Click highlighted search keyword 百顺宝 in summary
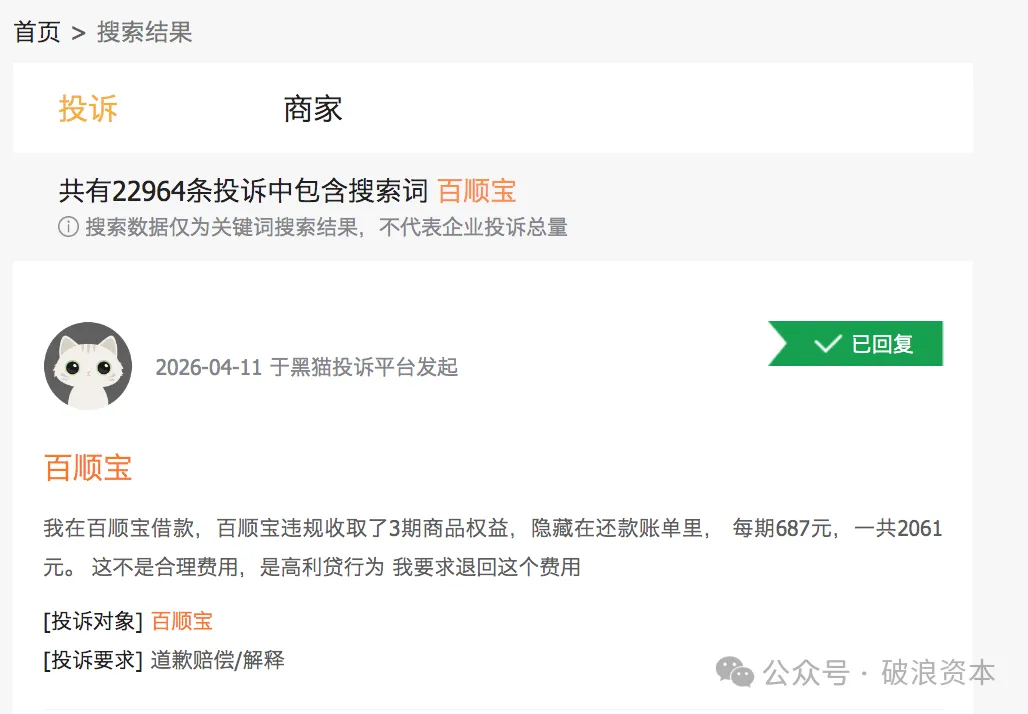Screen dimensions: 1028x714 (477, 190)
